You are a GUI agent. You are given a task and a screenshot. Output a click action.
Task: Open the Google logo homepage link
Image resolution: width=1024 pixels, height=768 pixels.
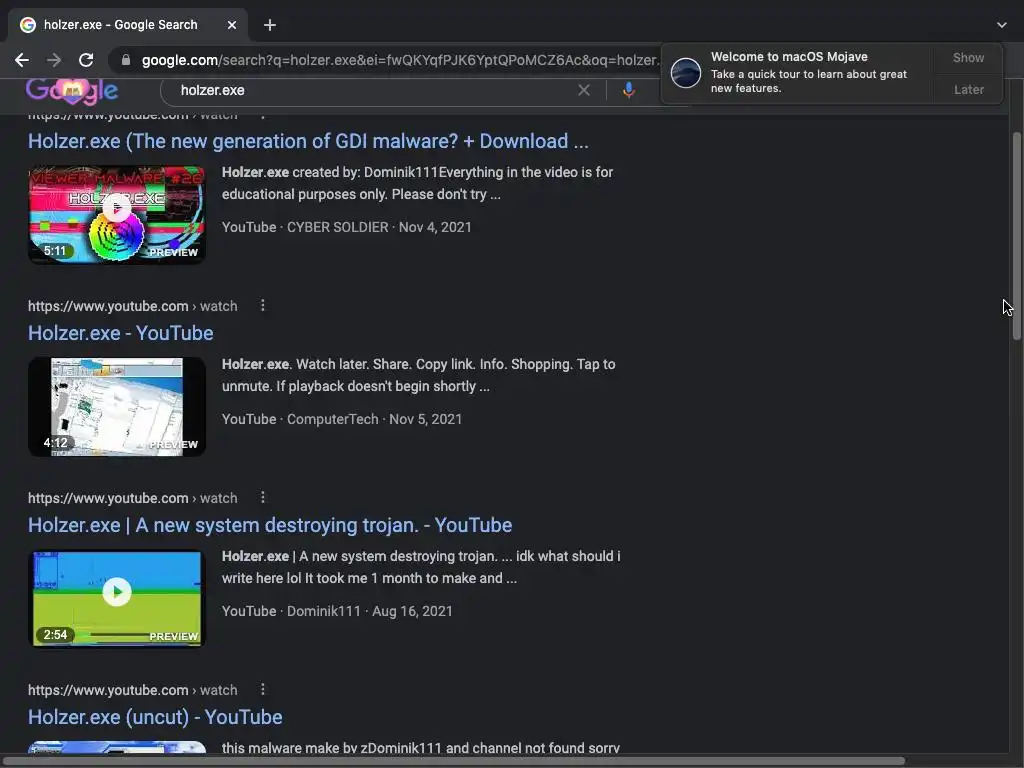[x=72, y=91]
